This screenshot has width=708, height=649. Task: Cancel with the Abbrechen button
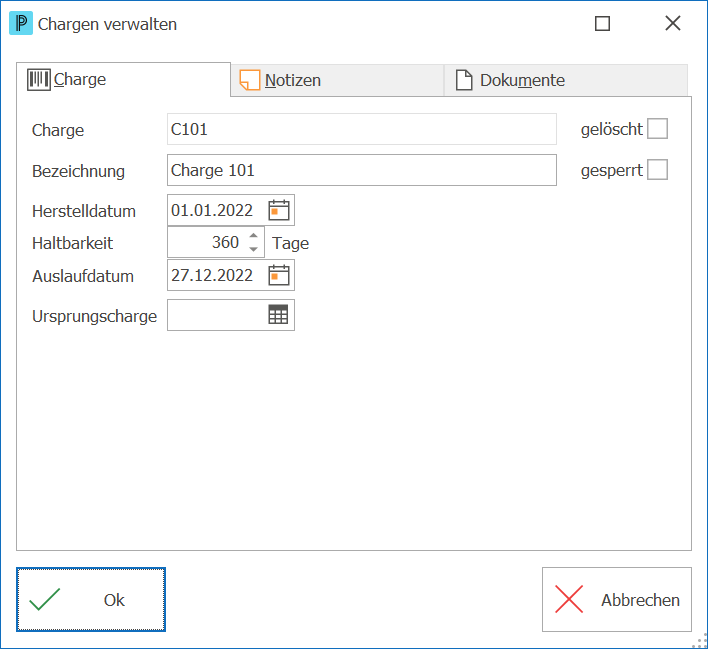coord(616,599)
